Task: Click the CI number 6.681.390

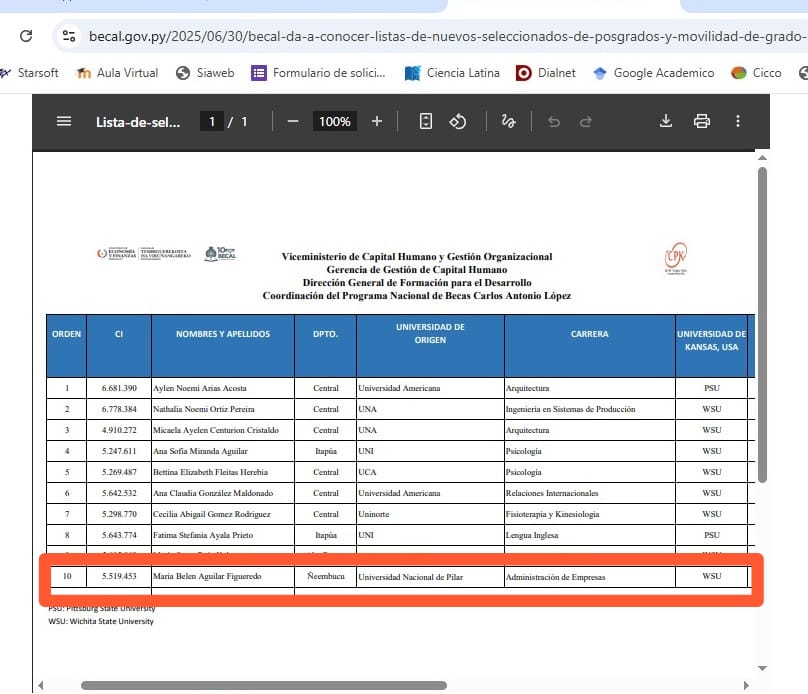Action: (119, 388)
